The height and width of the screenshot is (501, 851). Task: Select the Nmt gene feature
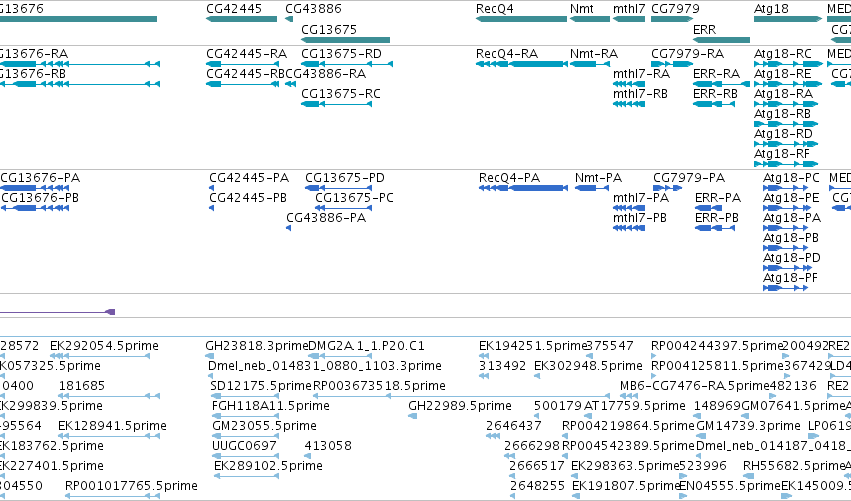point(590,19)
